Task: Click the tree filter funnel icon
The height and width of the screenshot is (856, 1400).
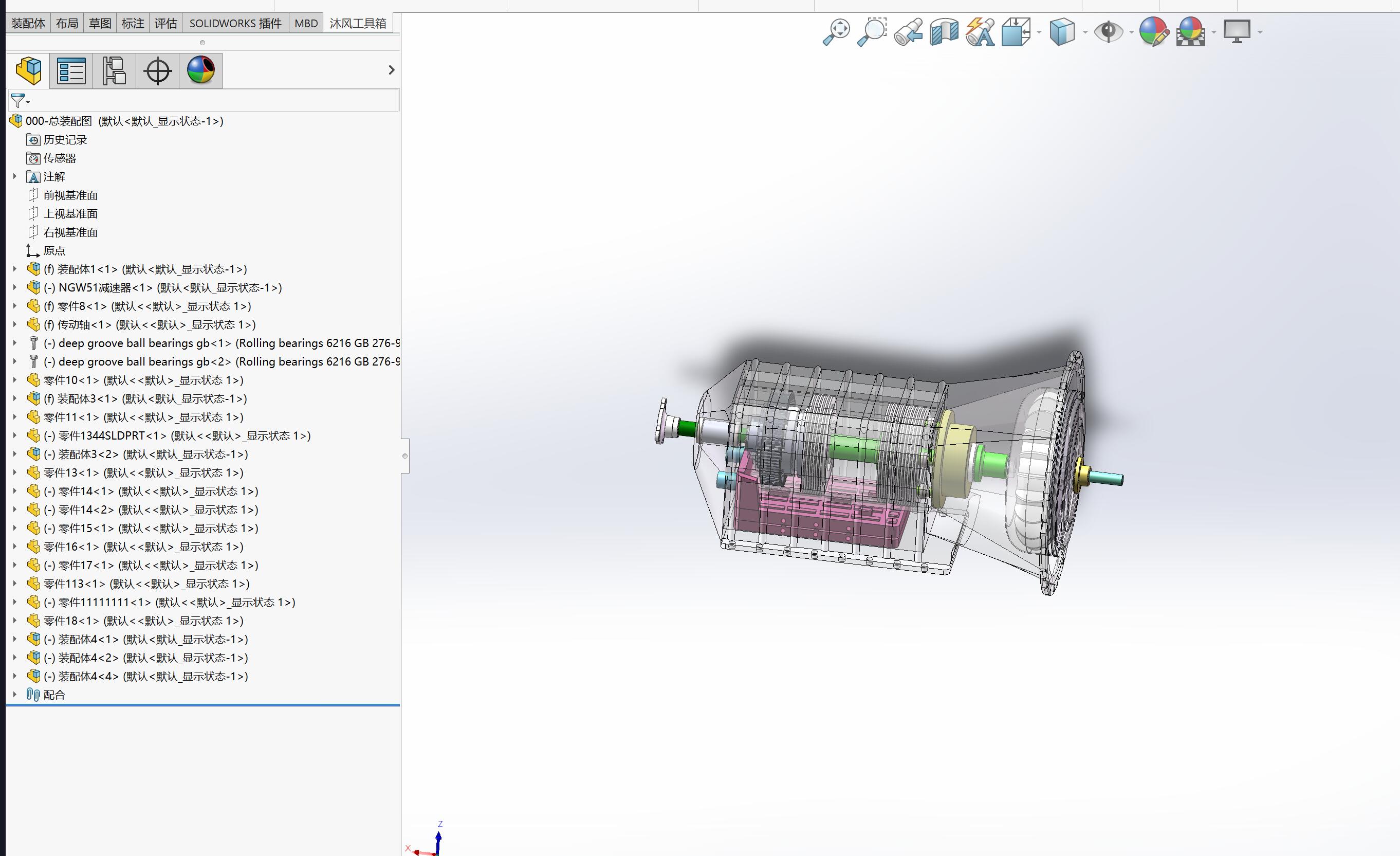Action: (x=18, y=101)
